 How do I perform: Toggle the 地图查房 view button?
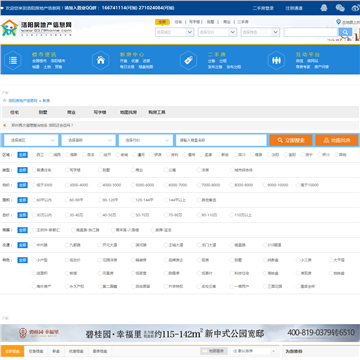point(214,351)
